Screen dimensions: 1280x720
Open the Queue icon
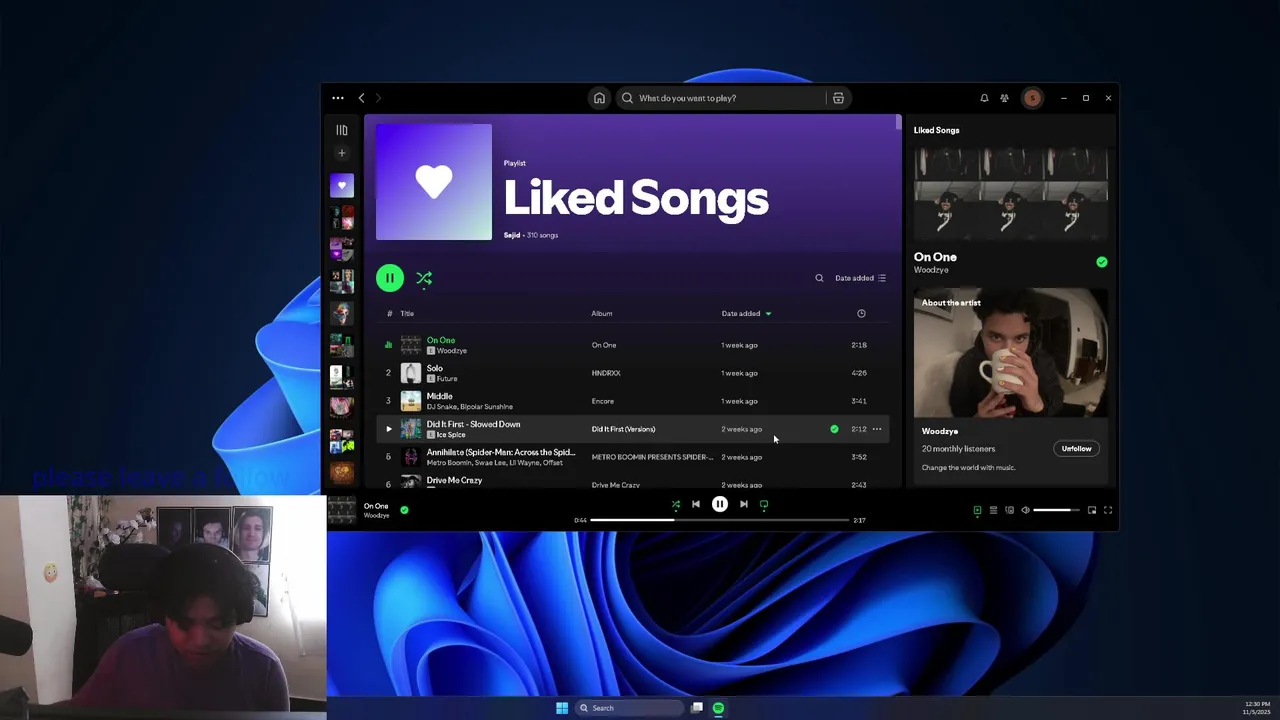pos(993,510)
